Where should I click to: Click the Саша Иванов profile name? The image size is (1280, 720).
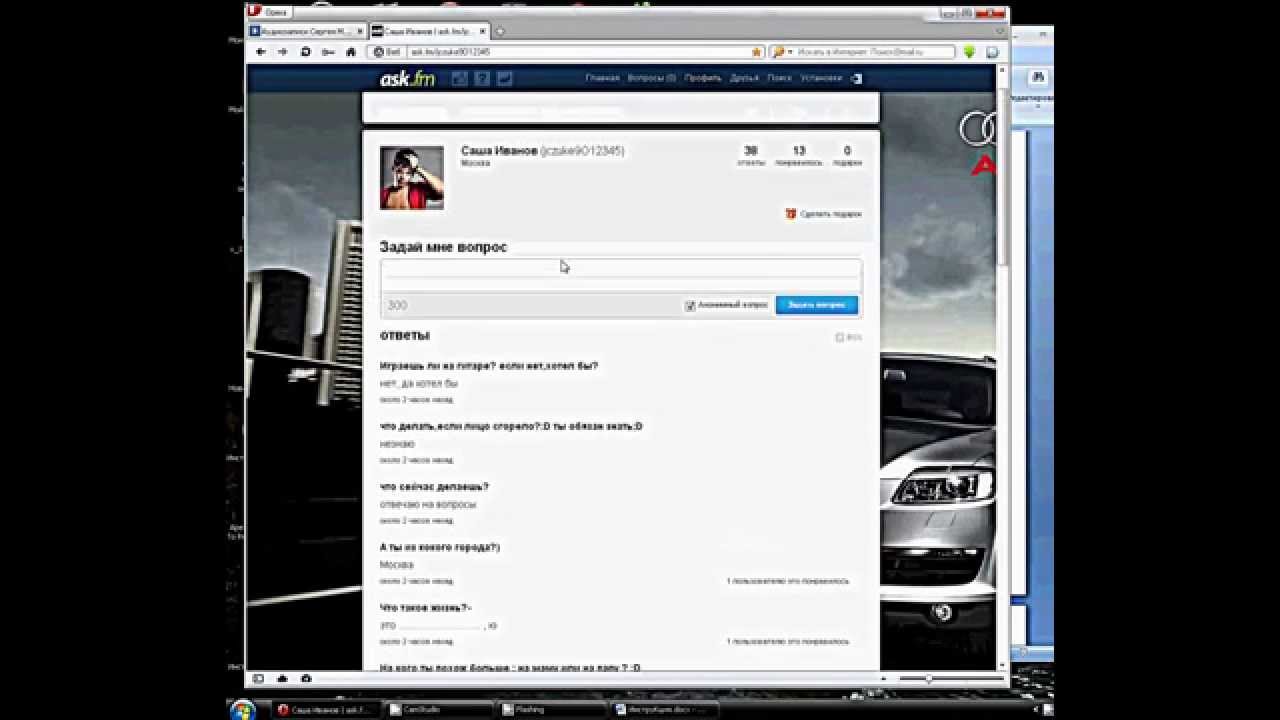(499, 151)
